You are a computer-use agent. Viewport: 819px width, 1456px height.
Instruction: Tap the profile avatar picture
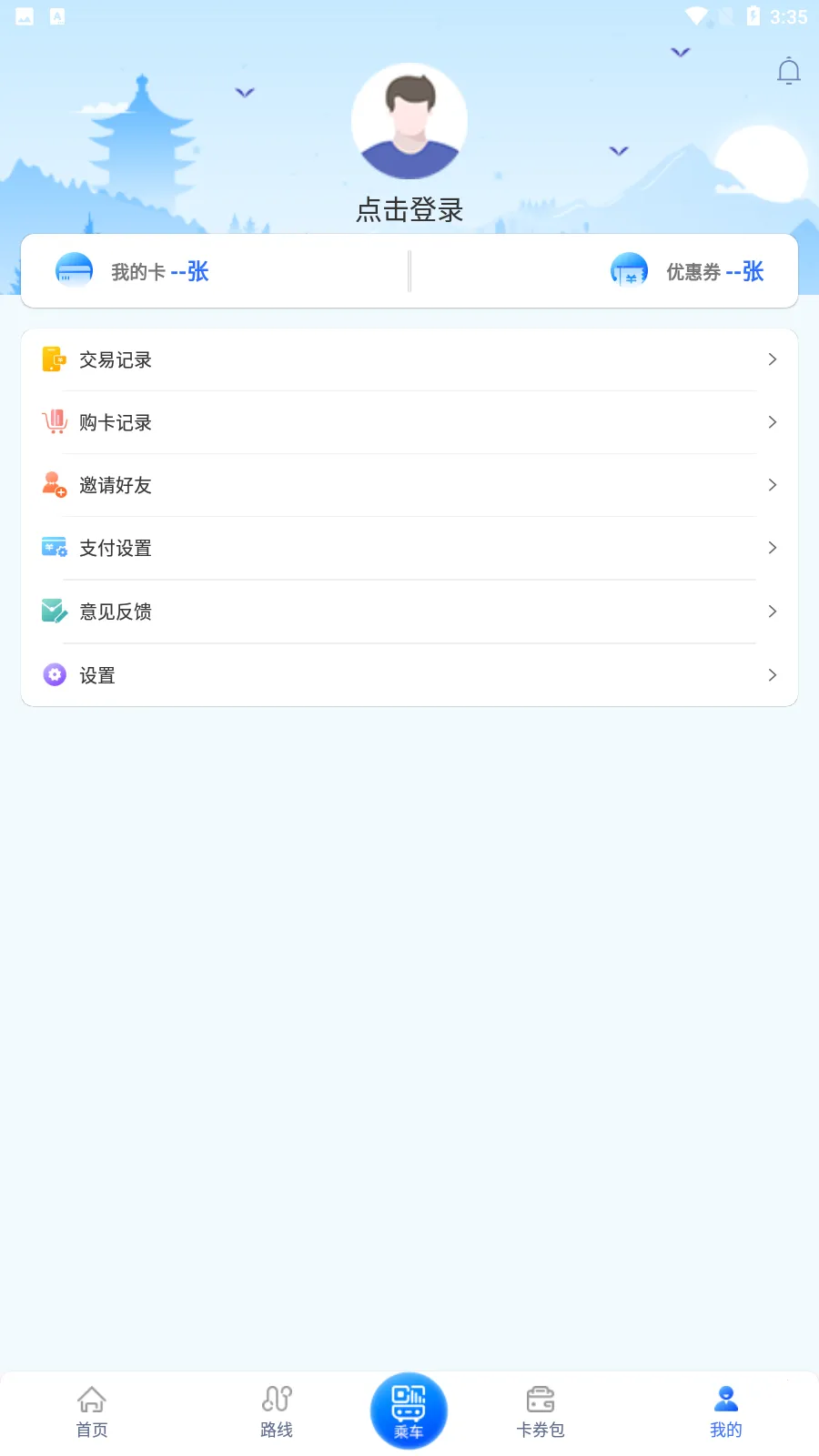pyautogui.click(x=409, y=121)
